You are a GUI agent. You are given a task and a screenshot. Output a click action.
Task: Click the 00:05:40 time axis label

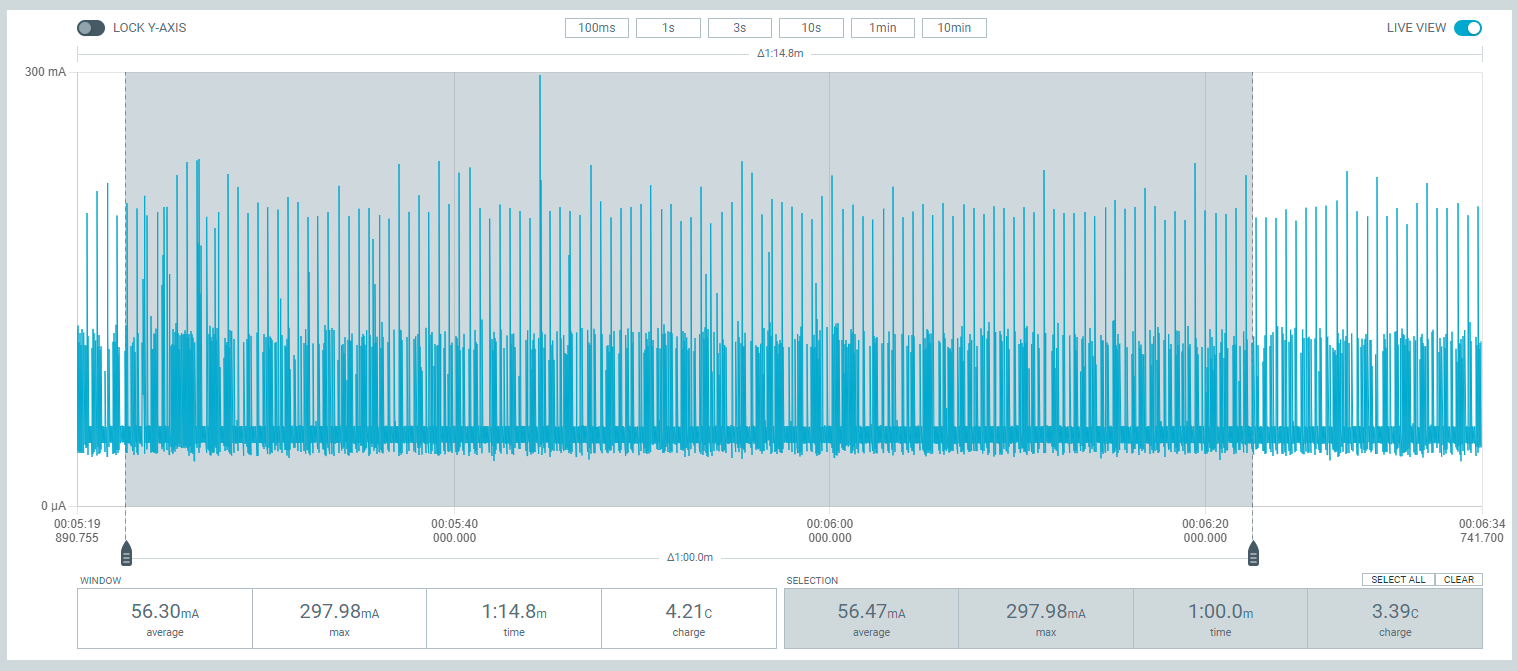point(454,530)
